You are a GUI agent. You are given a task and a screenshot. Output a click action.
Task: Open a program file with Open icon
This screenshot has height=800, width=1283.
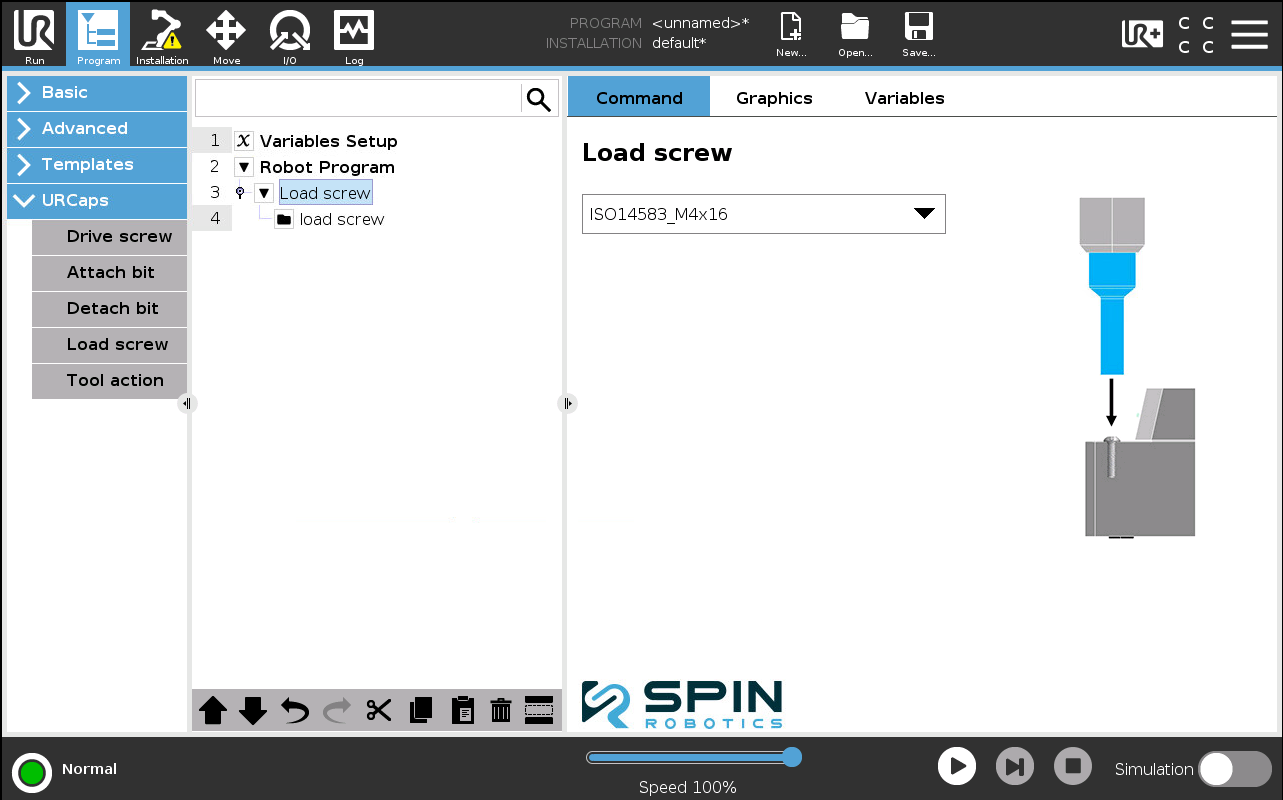click(855, 35)
